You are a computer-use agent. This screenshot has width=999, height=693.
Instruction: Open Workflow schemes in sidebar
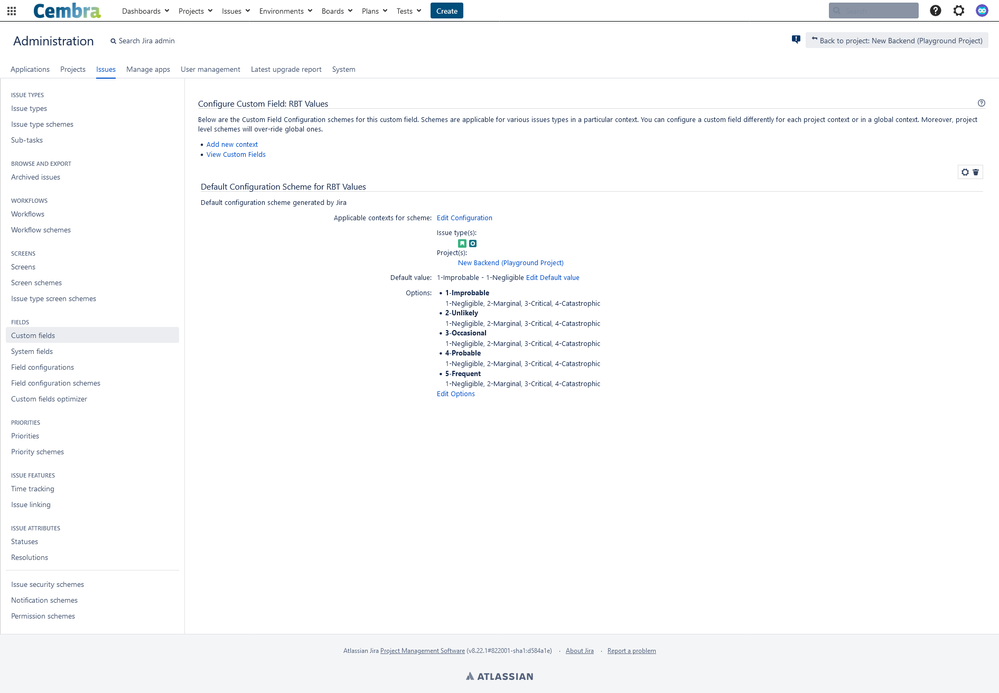pos(41,231)
